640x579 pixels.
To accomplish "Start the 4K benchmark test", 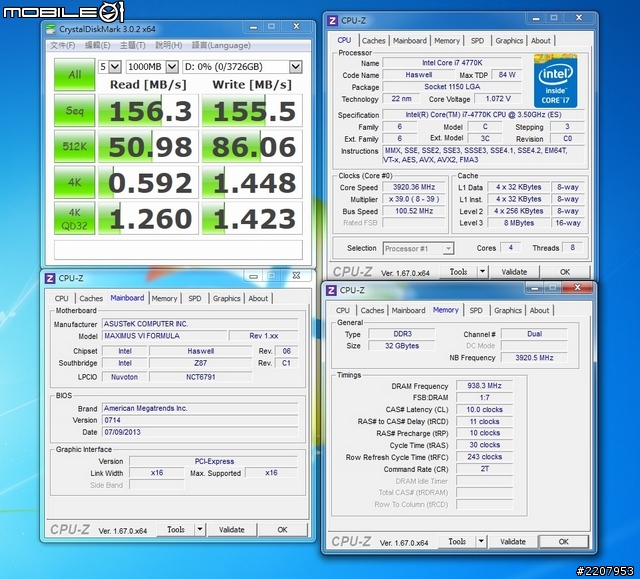I will tap(75, 182).
